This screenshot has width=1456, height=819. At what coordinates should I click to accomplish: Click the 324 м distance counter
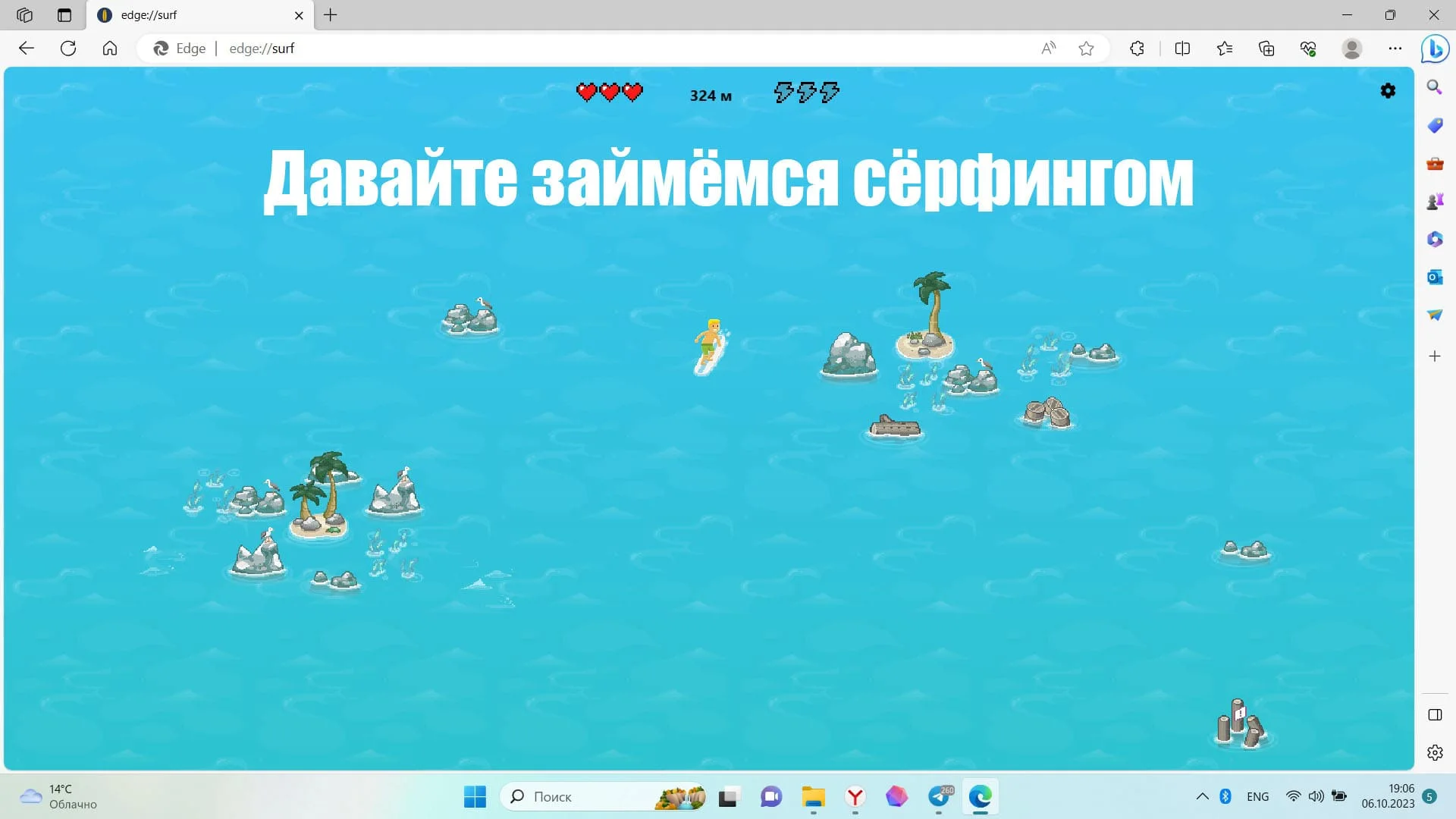coord(711,96)
